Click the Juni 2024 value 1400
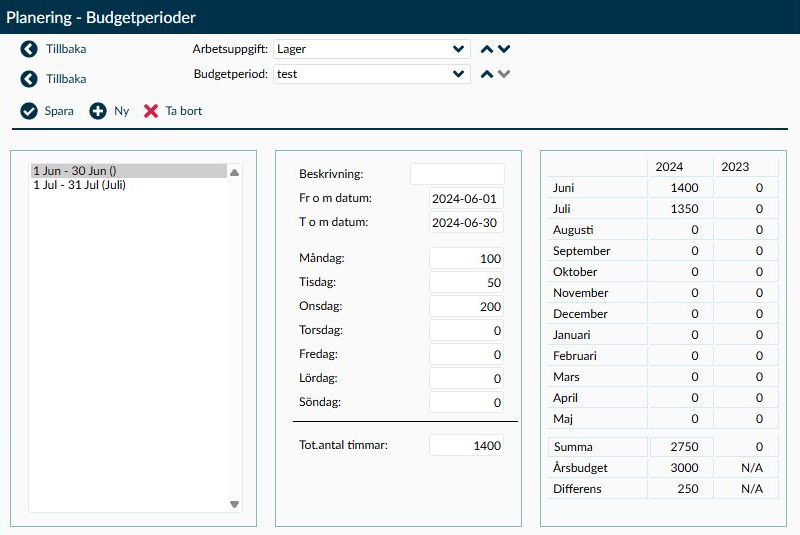Image resolution: width=800 pixels, height=535 pixels. (x=684, y=188)
